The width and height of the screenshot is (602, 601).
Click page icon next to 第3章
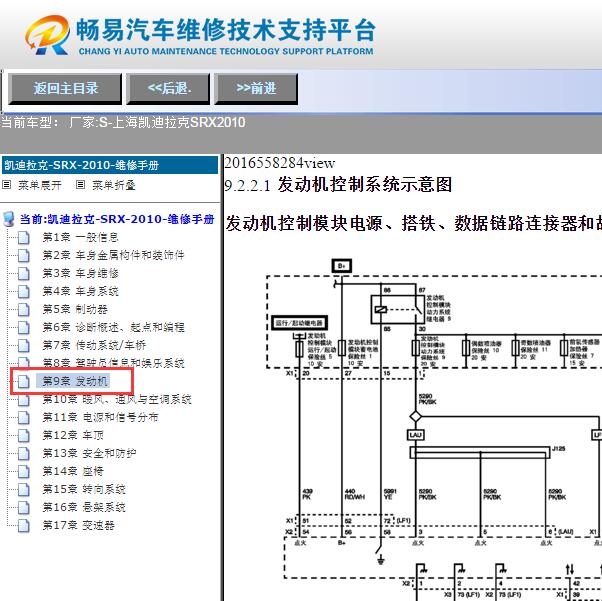[24, 274]
